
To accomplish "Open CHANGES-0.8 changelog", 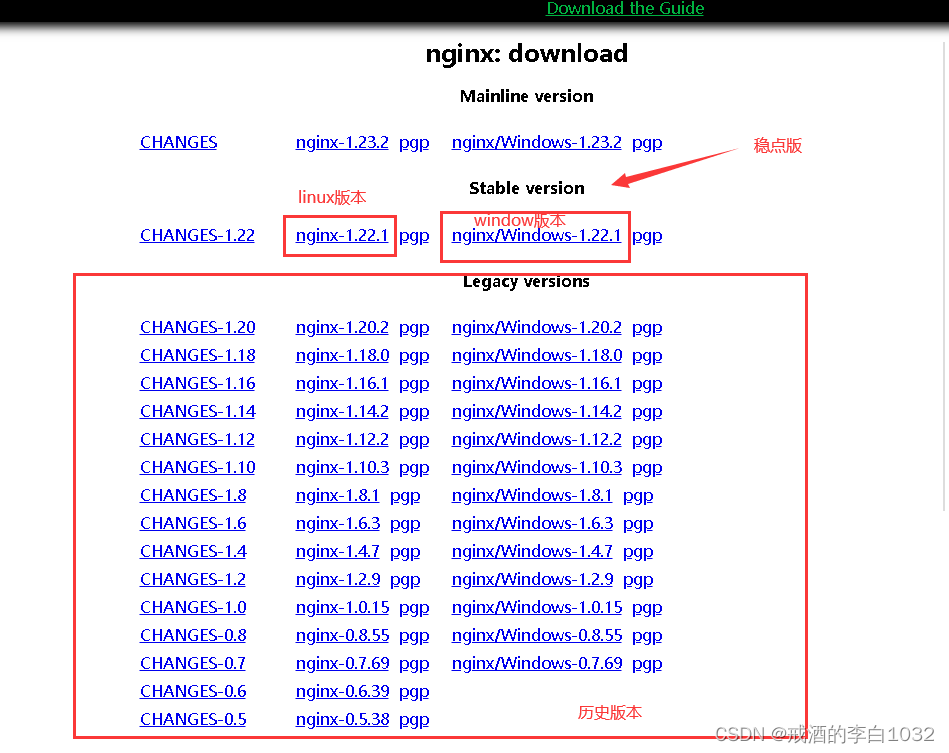I will pos(193,636).
